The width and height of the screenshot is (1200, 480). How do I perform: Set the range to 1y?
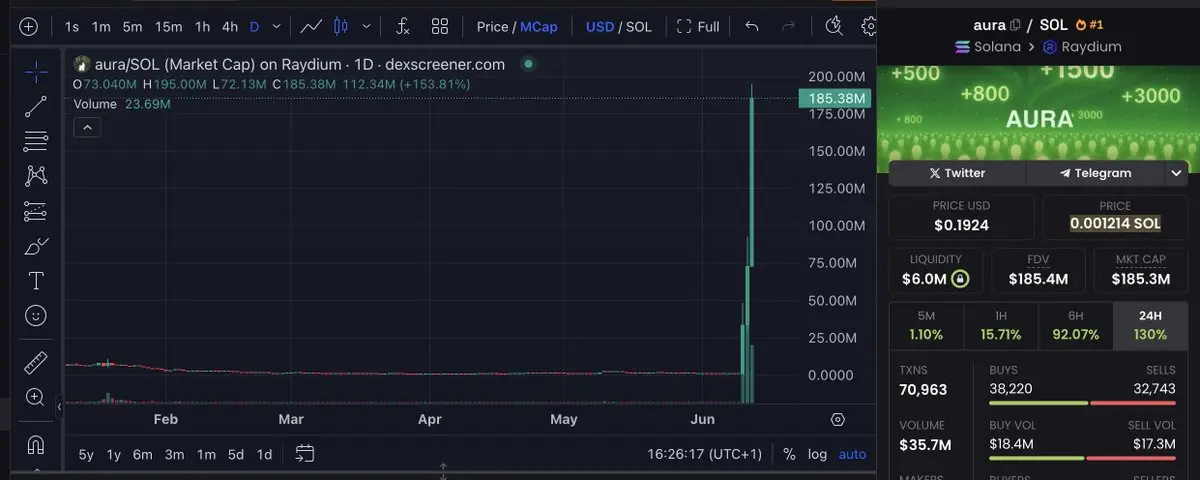(114, 454)
